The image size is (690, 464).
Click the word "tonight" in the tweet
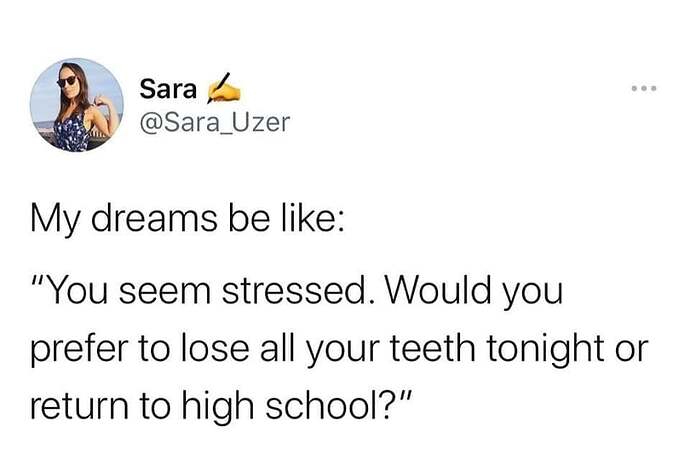coord(546,350)
